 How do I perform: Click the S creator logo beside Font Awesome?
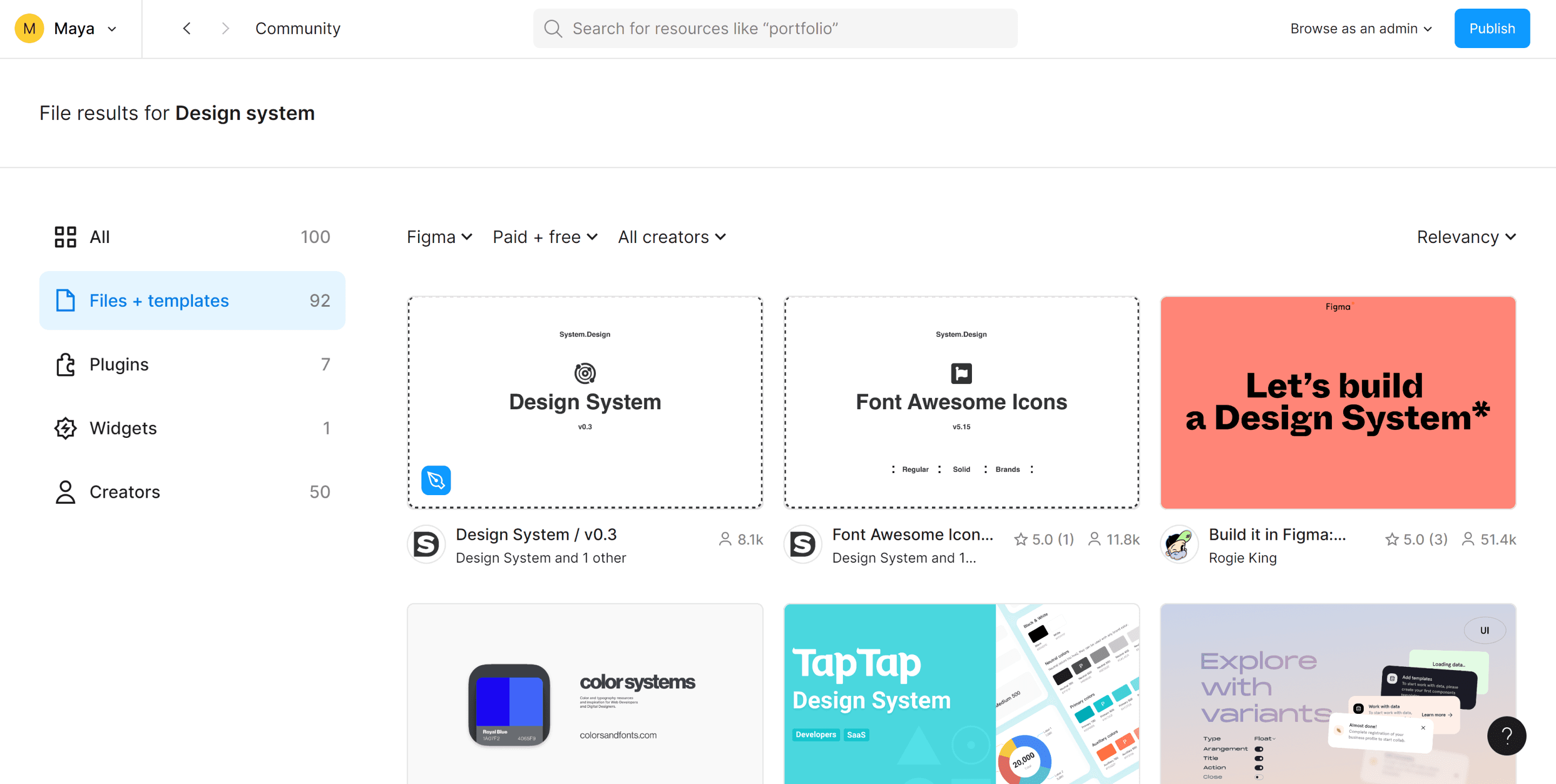[803, 544]
